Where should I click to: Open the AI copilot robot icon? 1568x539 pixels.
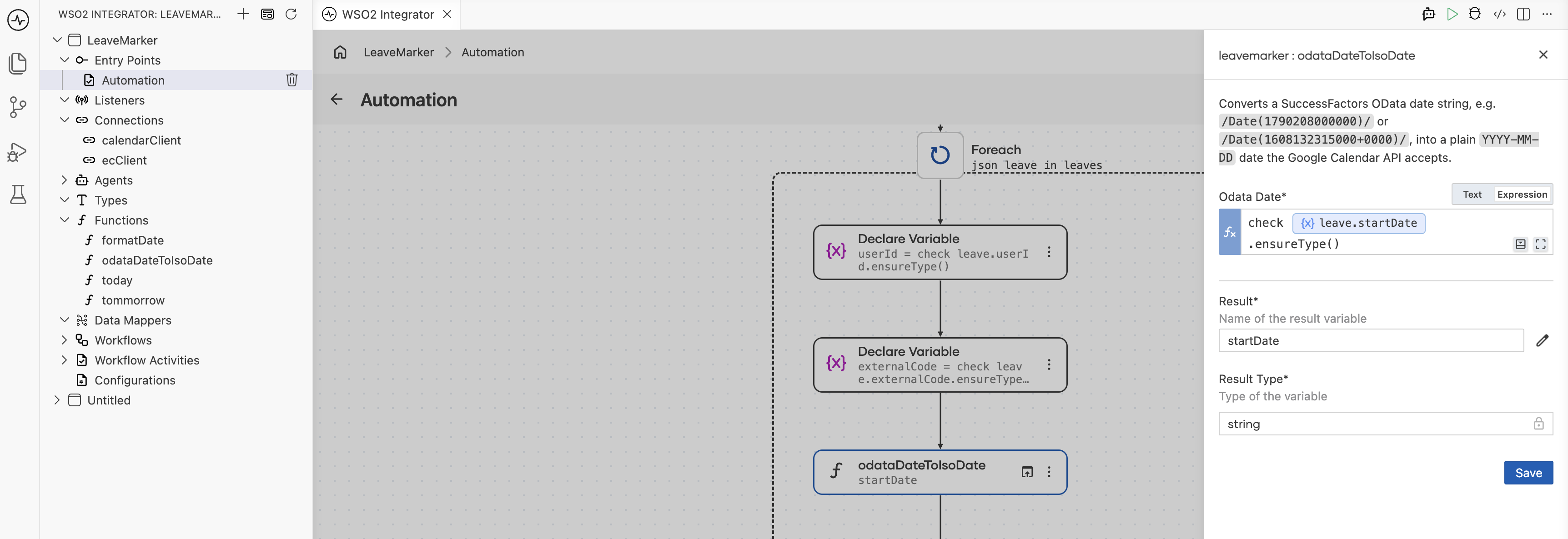[1428, 14]
